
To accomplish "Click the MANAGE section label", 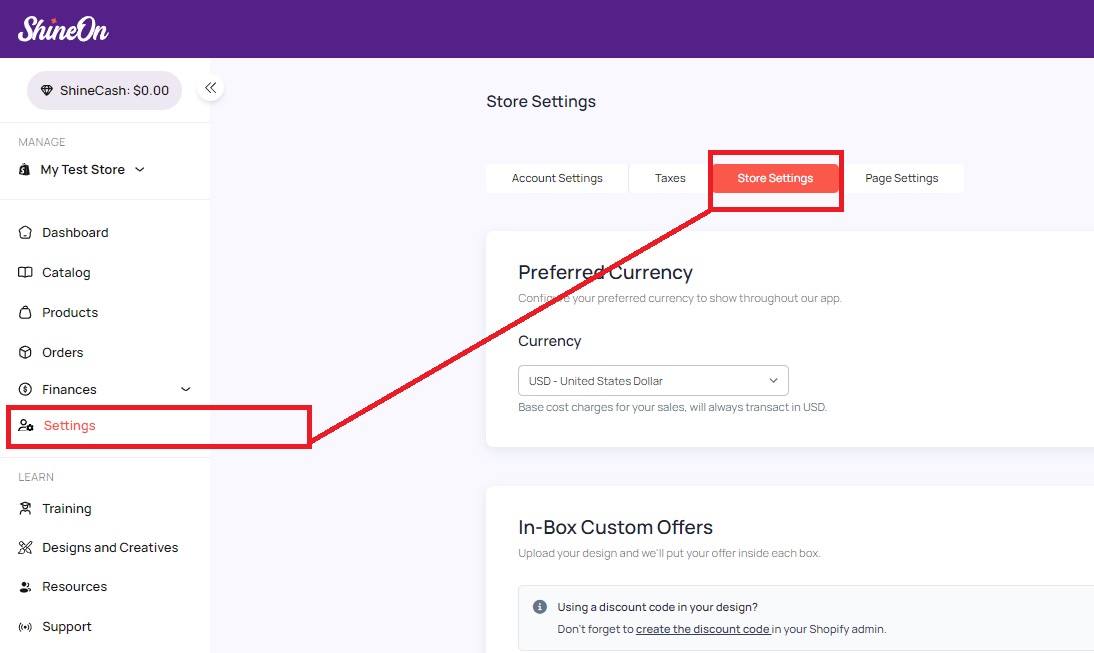I will (x=42, y=142).
